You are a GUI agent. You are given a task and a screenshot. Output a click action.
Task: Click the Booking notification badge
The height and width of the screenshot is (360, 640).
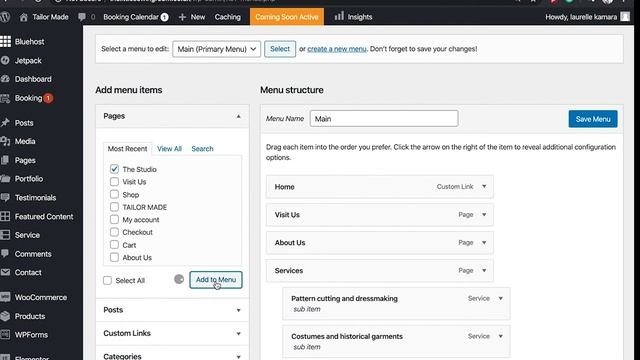click(x=48, y=98)
